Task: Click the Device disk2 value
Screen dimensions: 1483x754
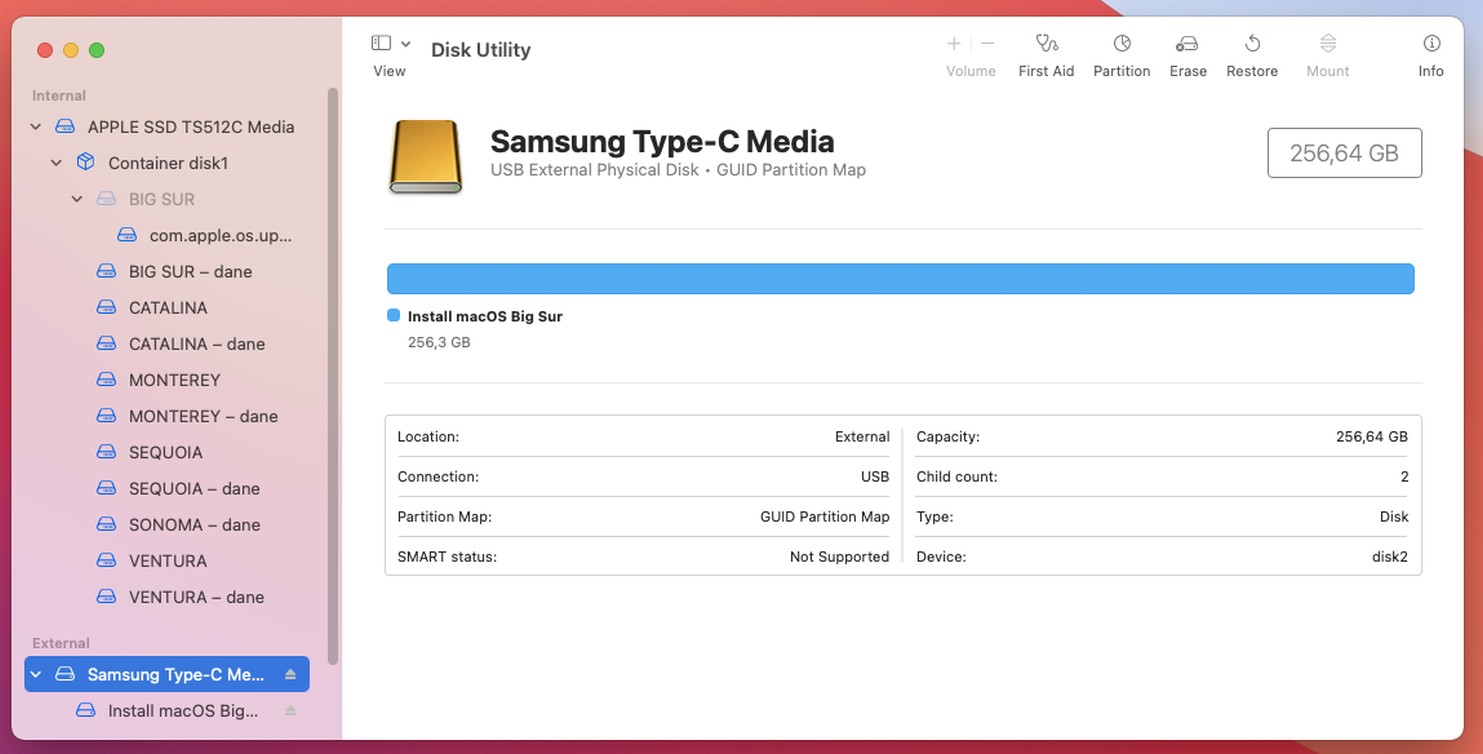Action: click(x=1390, y=557)
